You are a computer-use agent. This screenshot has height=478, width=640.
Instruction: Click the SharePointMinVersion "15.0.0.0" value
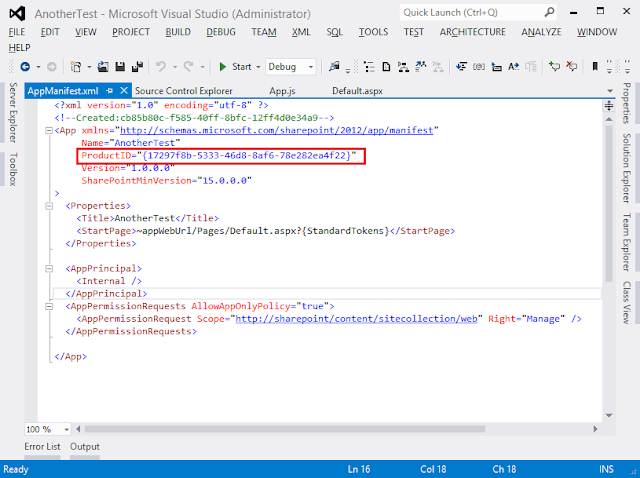[x=224, y=181]
